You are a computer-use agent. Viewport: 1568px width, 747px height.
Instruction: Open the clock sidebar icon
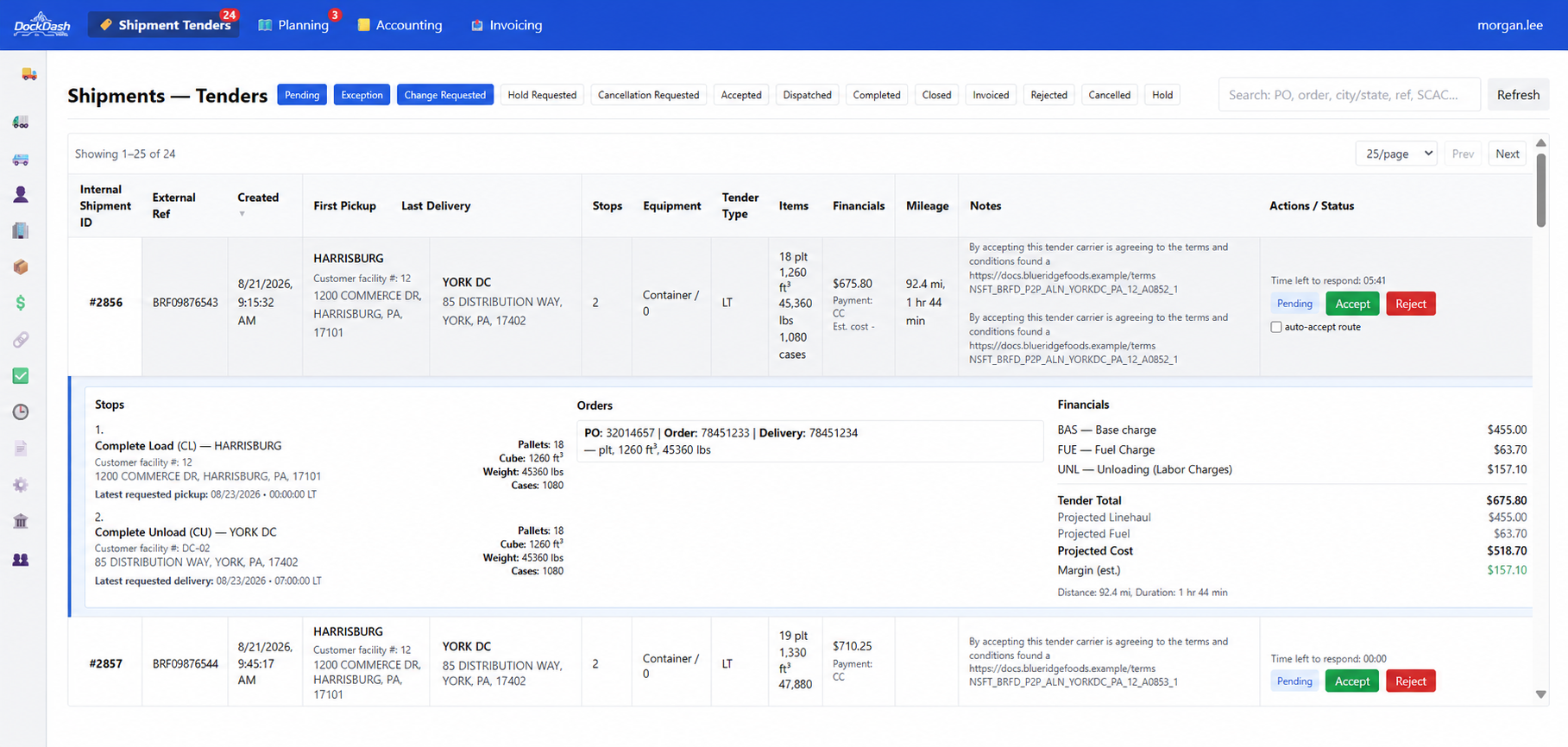[21, 412]
